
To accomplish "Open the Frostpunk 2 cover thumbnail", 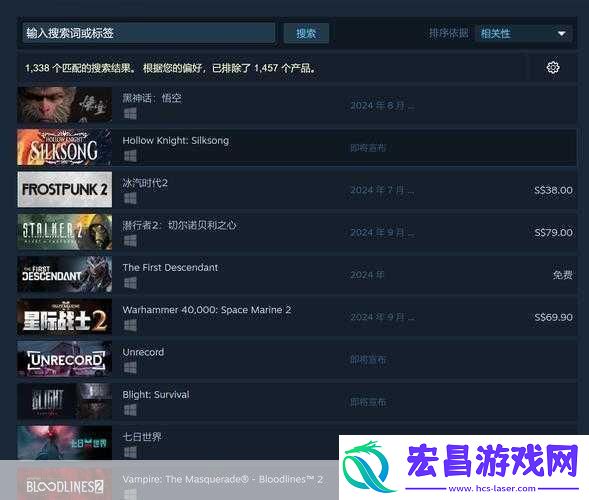I will pyautogui.click(x=65, y=189).
